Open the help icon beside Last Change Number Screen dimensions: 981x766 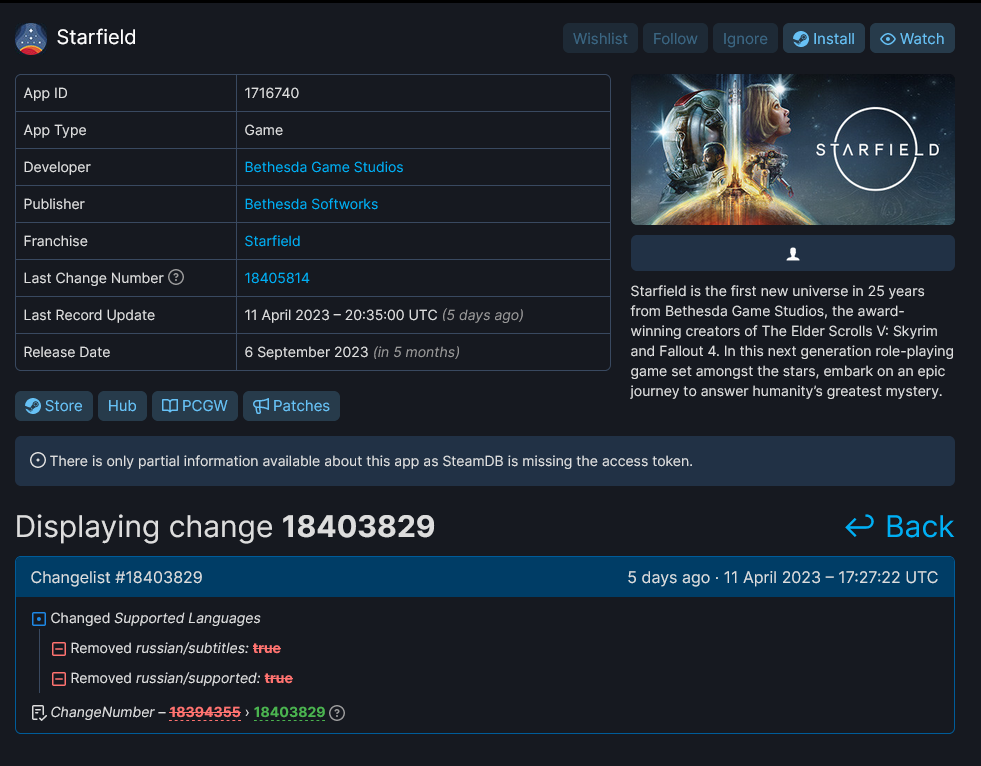tap(176, 277)
